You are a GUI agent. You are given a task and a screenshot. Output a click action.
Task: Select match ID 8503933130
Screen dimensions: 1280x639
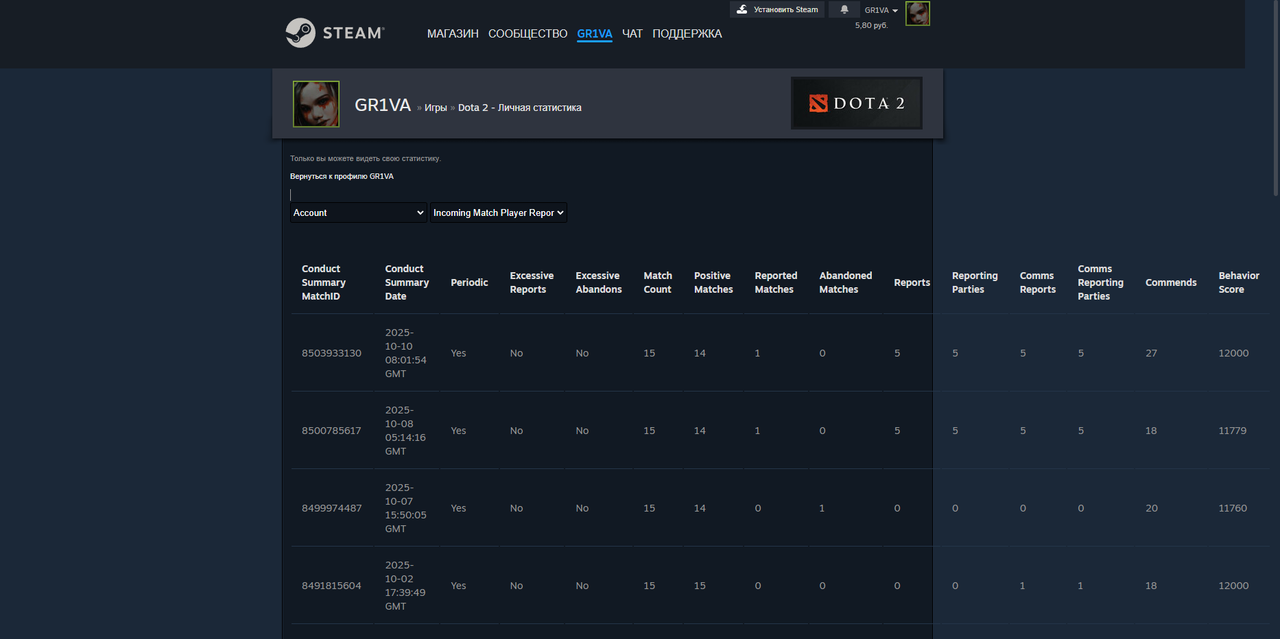(x=332, y=353)
